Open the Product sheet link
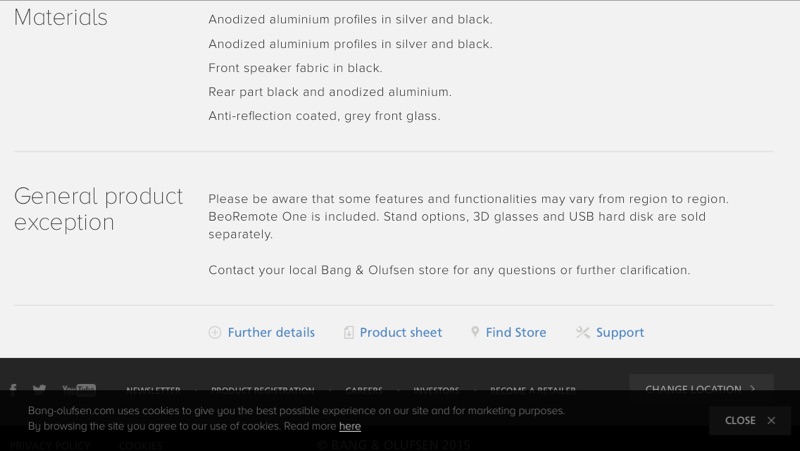 pyautogui.click(x=401, y=333)
